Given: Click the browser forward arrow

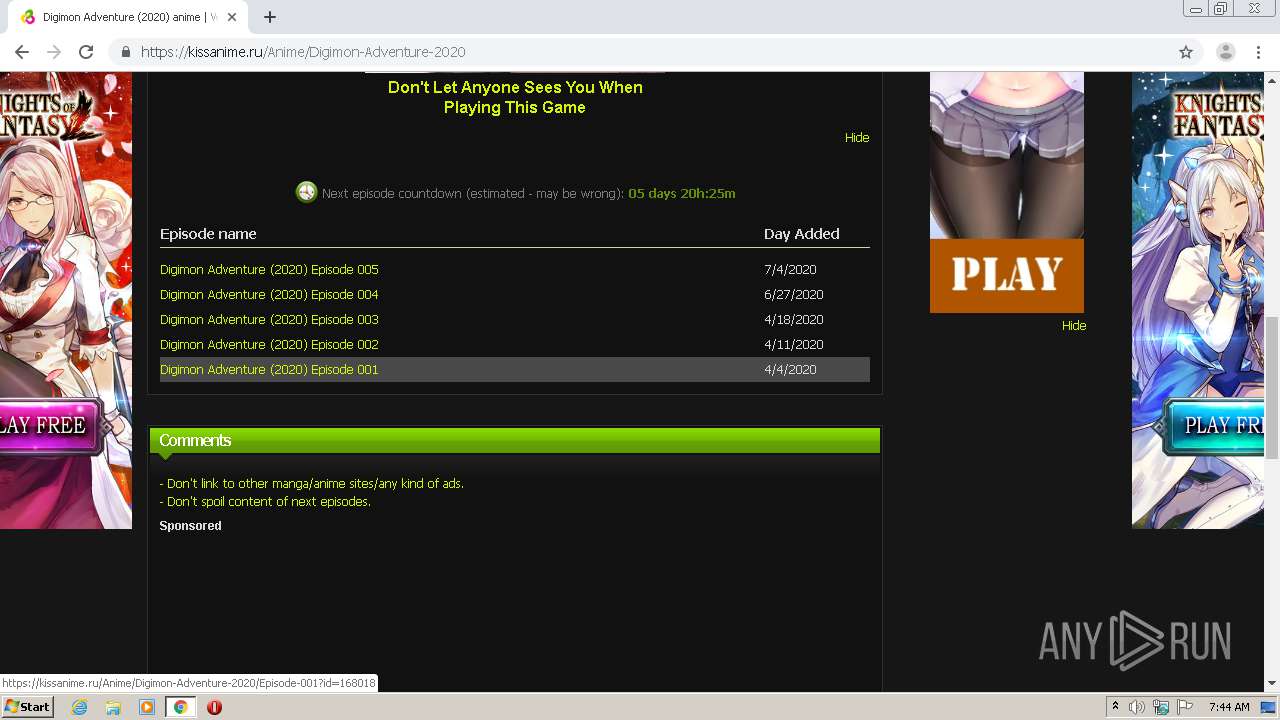Looking at the screenshot, I should click(54, 52).
